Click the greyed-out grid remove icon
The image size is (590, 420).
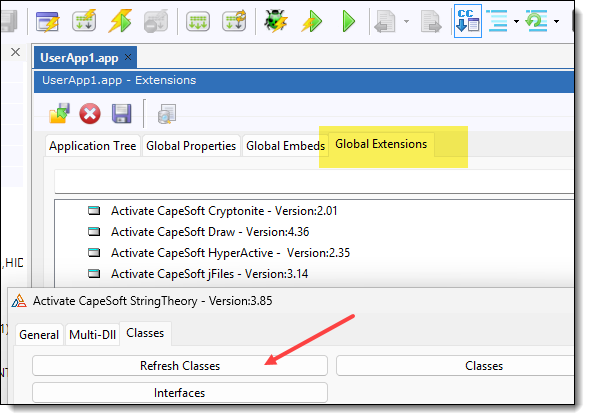coord(156,21)
